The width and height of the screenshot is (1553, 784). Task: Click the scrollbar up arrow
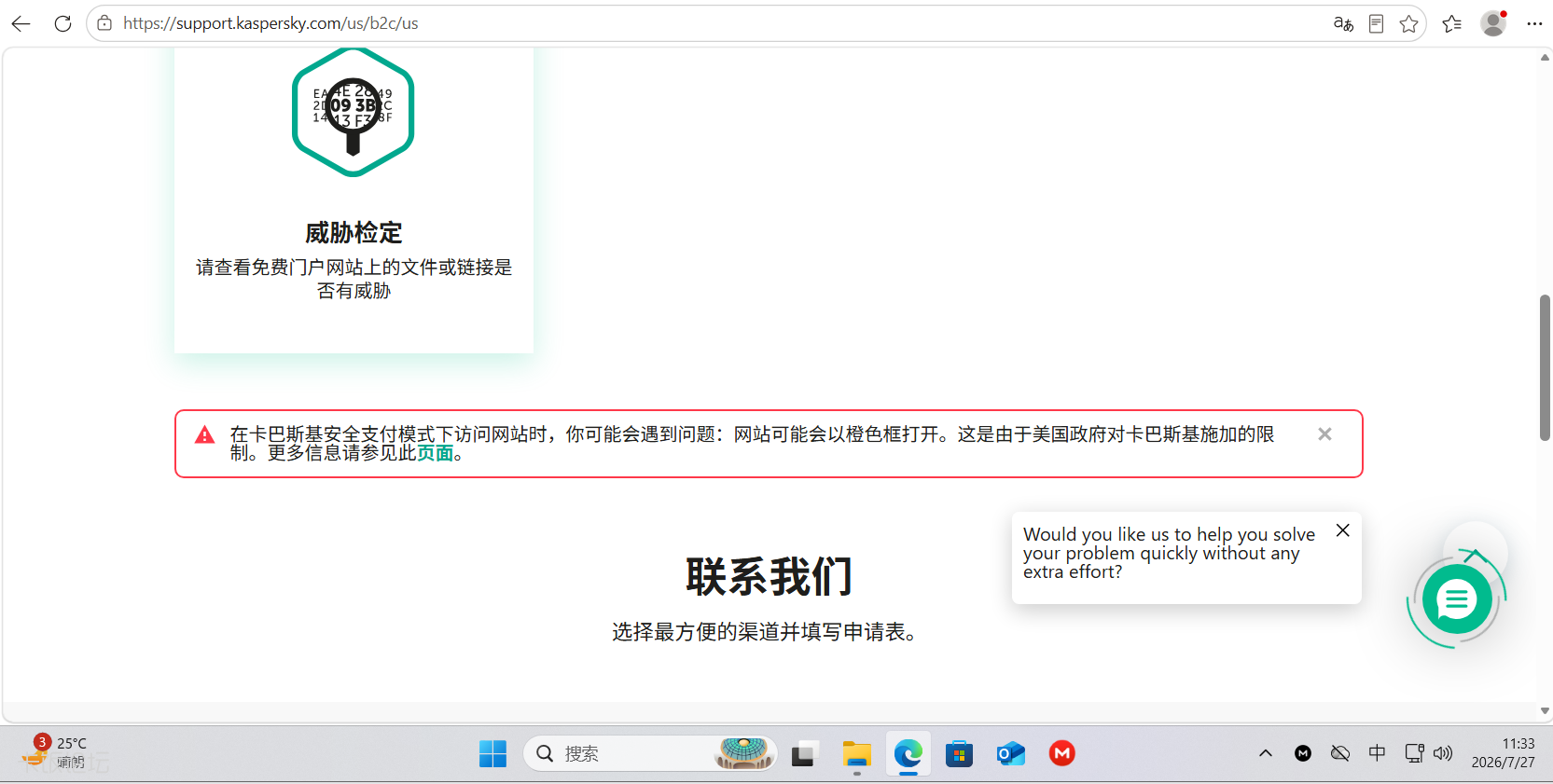(1545, 58)
